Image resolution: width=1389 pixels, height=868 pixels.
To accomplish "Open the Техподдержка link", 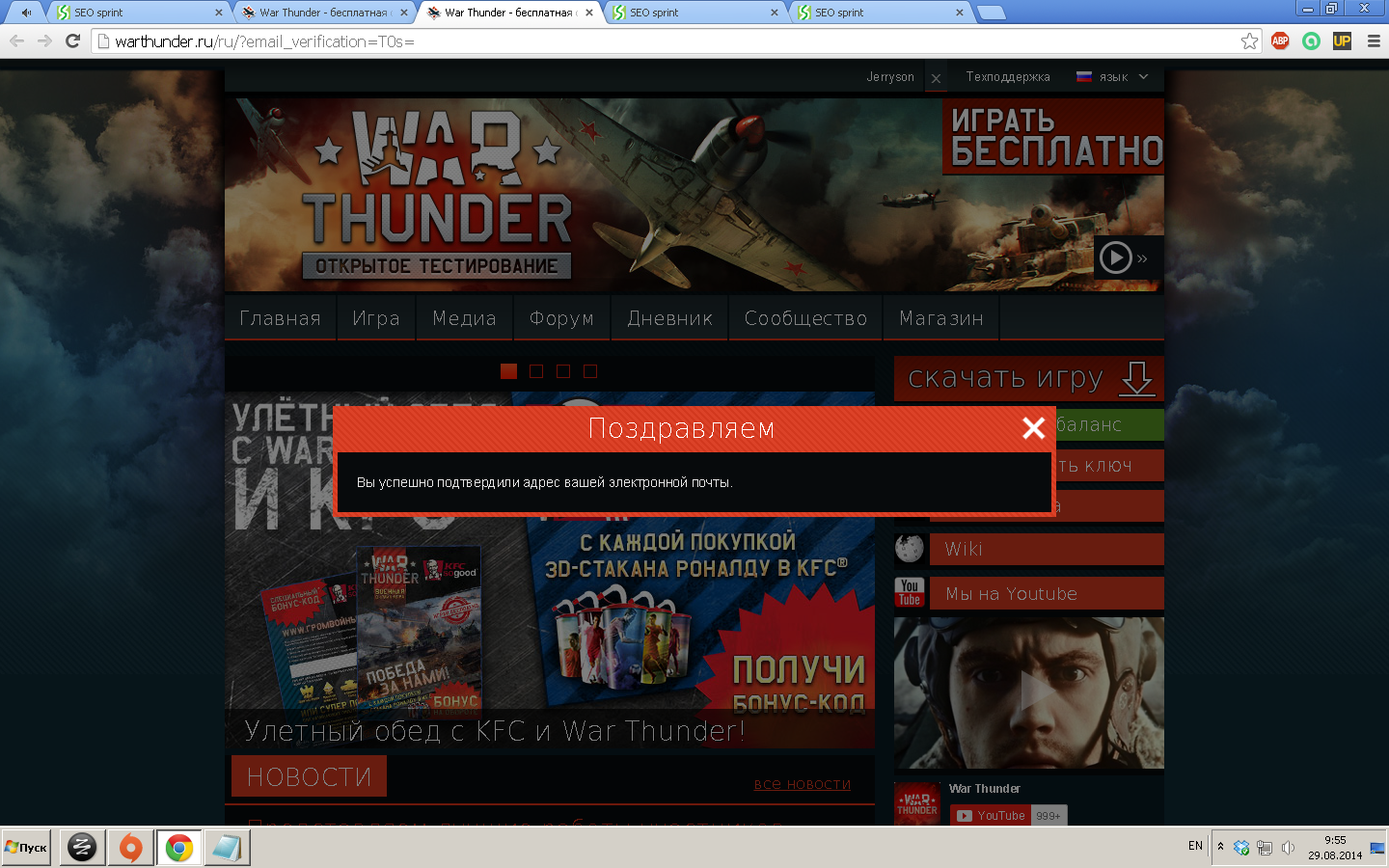I will 1008,77.
